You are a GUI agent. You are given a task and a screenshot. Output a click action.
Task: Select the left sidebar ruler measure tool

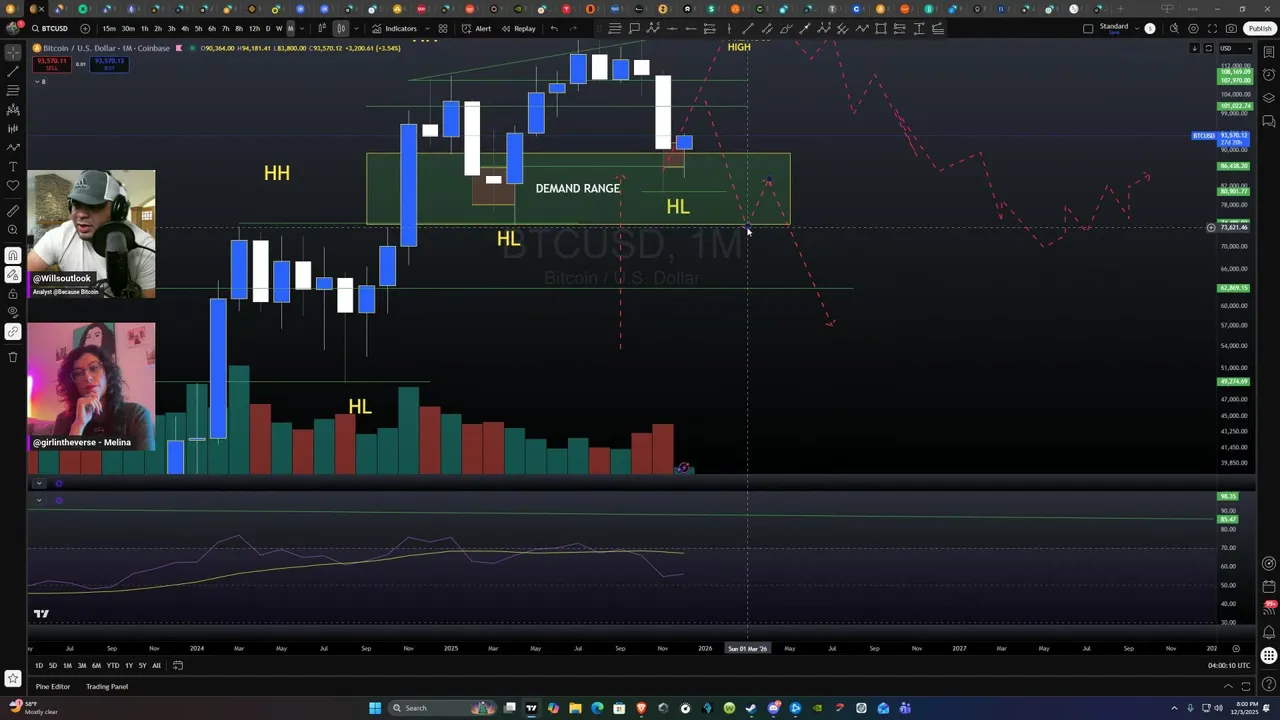click(13, 211)
